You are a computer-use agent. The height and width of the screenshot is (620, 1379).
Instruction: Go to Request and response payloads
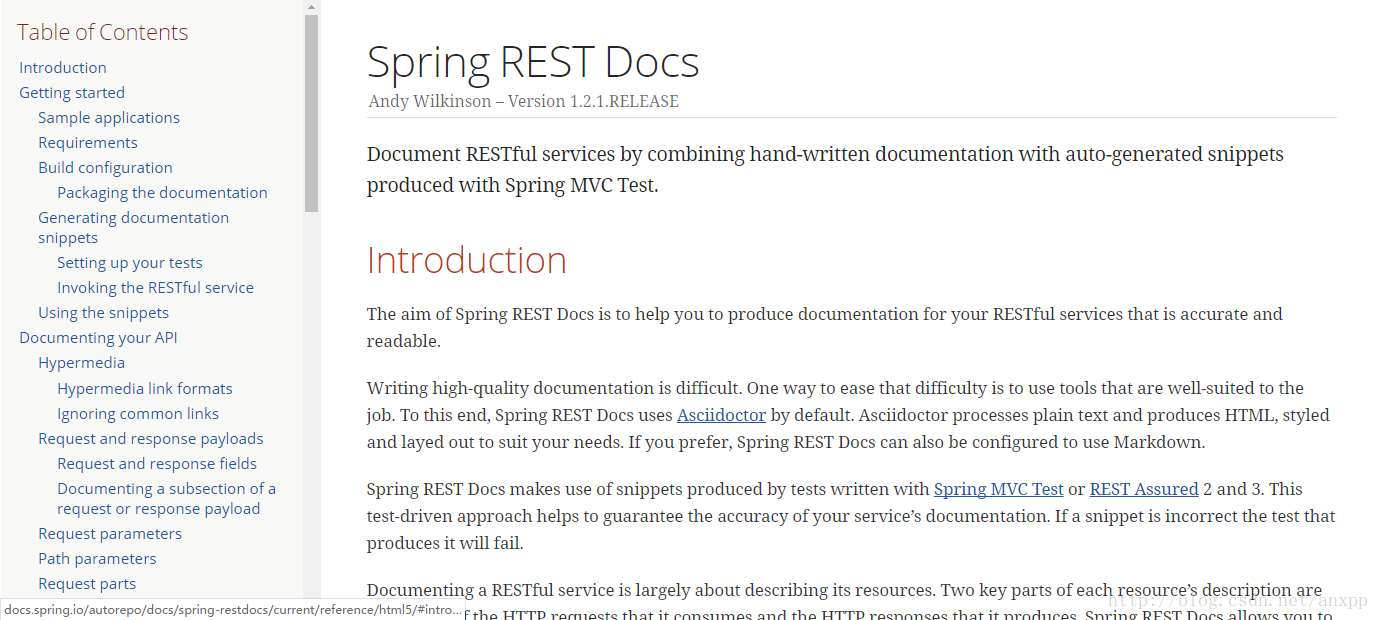click(x=151, y=439)
